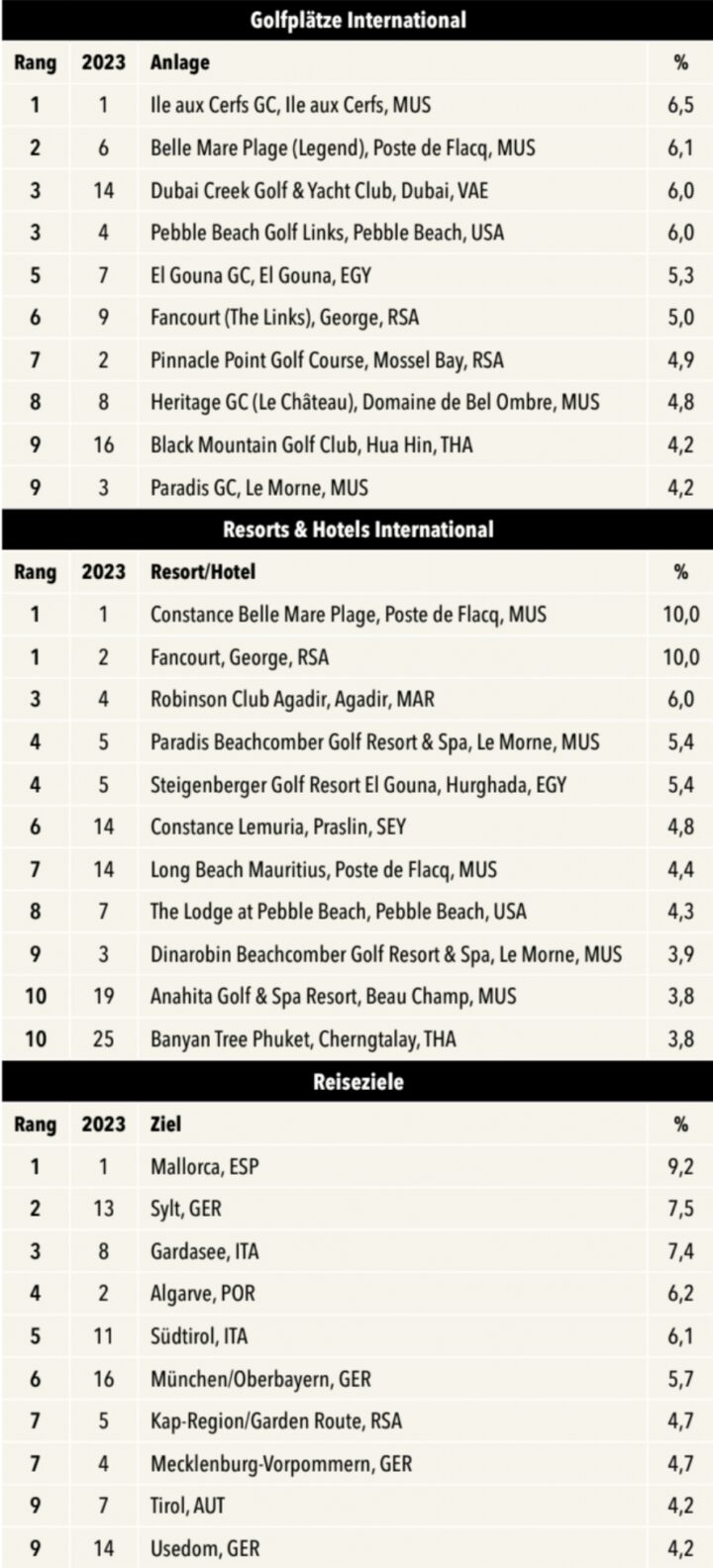713x1568 pixels.
Task: Select Constance Lemuria, Praslin row
Action: click(356, 827)
